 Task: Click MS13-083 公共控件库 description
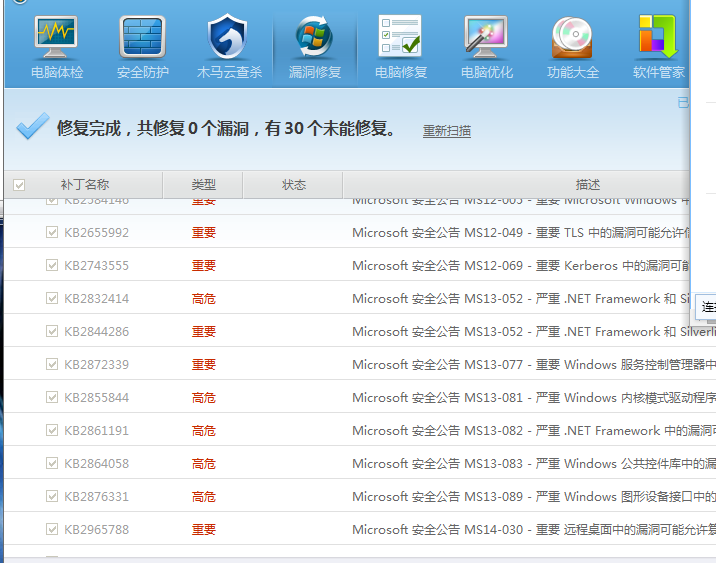(534, 463)
